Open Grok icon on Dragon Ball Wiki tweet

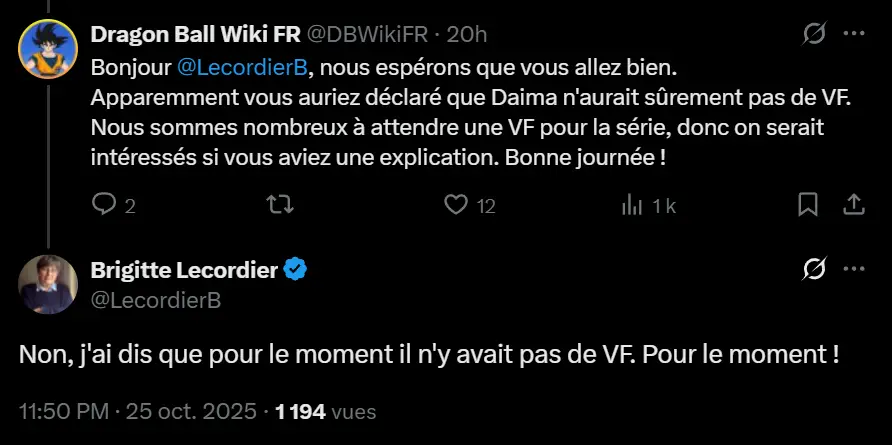tap(815, 34)
